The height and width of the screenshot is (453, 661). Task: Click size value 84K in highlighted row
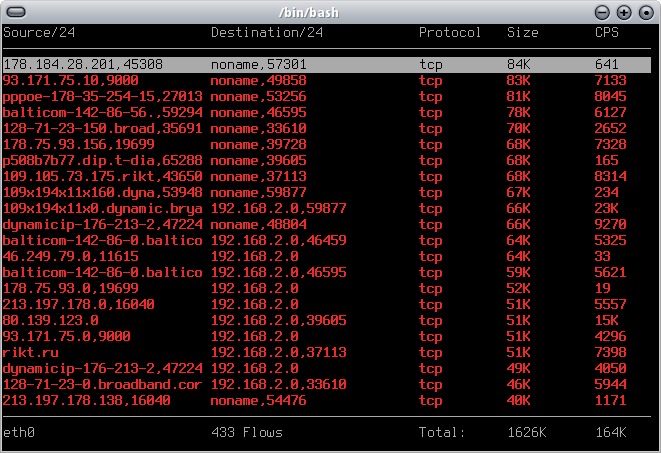pyautogui.click(x=518, y=64)
